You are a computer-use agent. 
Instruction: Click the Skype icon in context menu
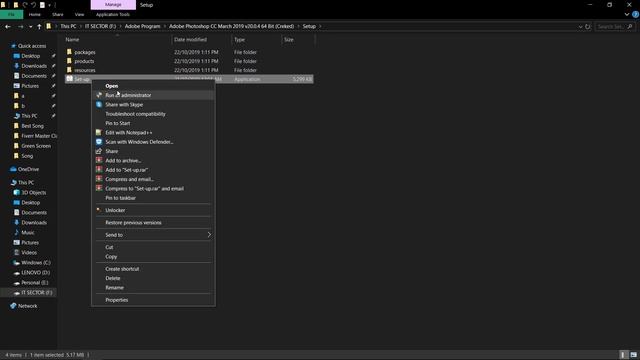pyautogui.click(x=99, y=104)
